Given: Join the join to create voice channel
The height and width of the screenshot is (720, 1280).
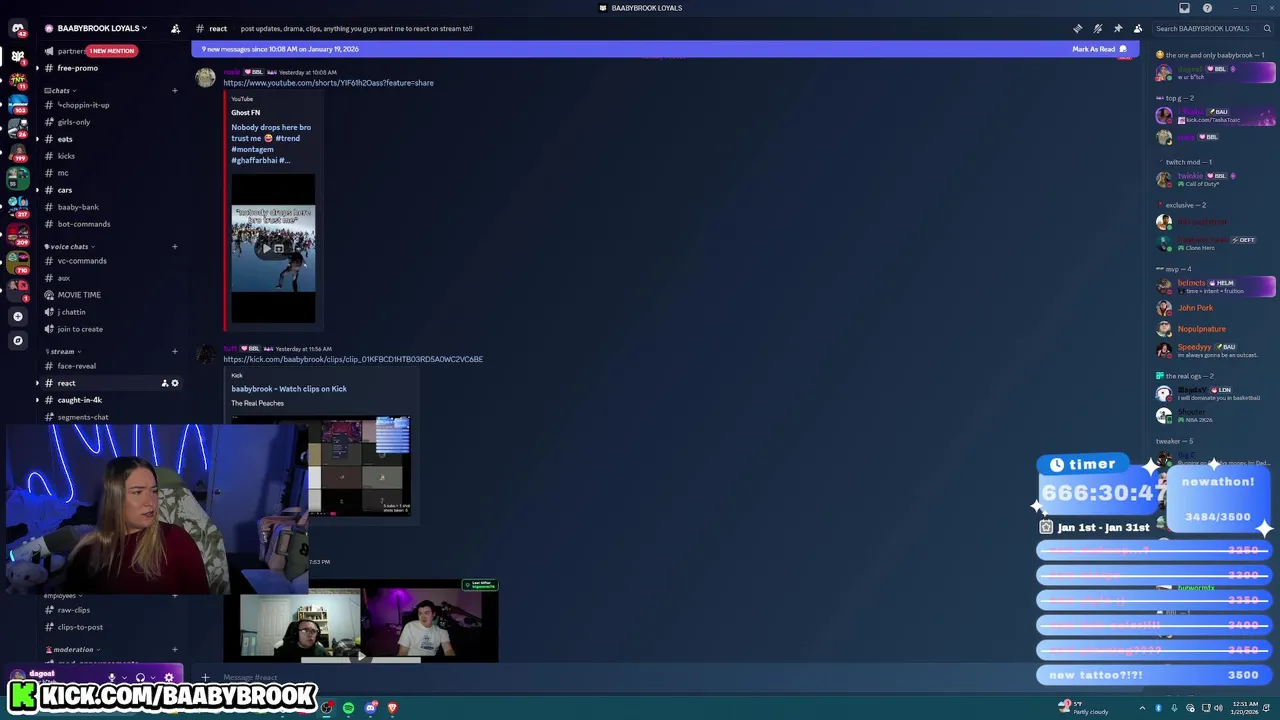Looking at the screenshot, I should click(x=80, y=329).
